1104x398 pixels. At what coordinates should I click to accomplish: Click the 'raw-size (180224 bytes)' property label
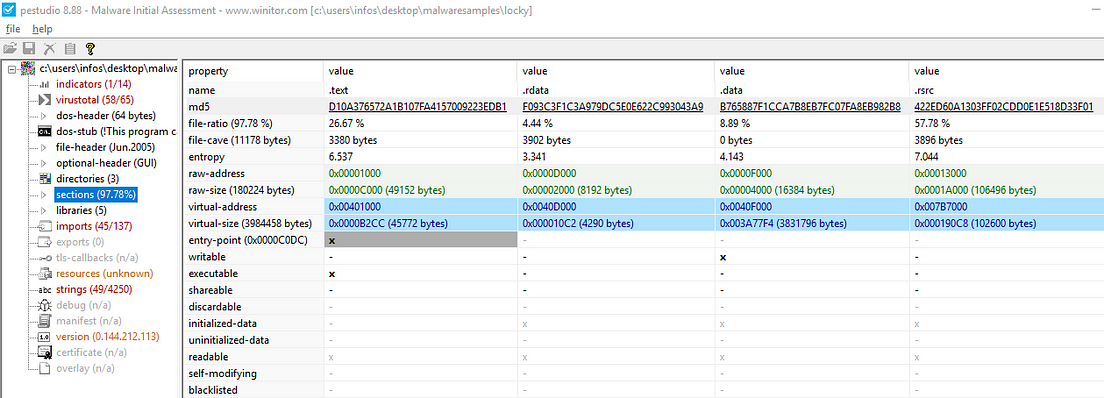click(242, 190)
